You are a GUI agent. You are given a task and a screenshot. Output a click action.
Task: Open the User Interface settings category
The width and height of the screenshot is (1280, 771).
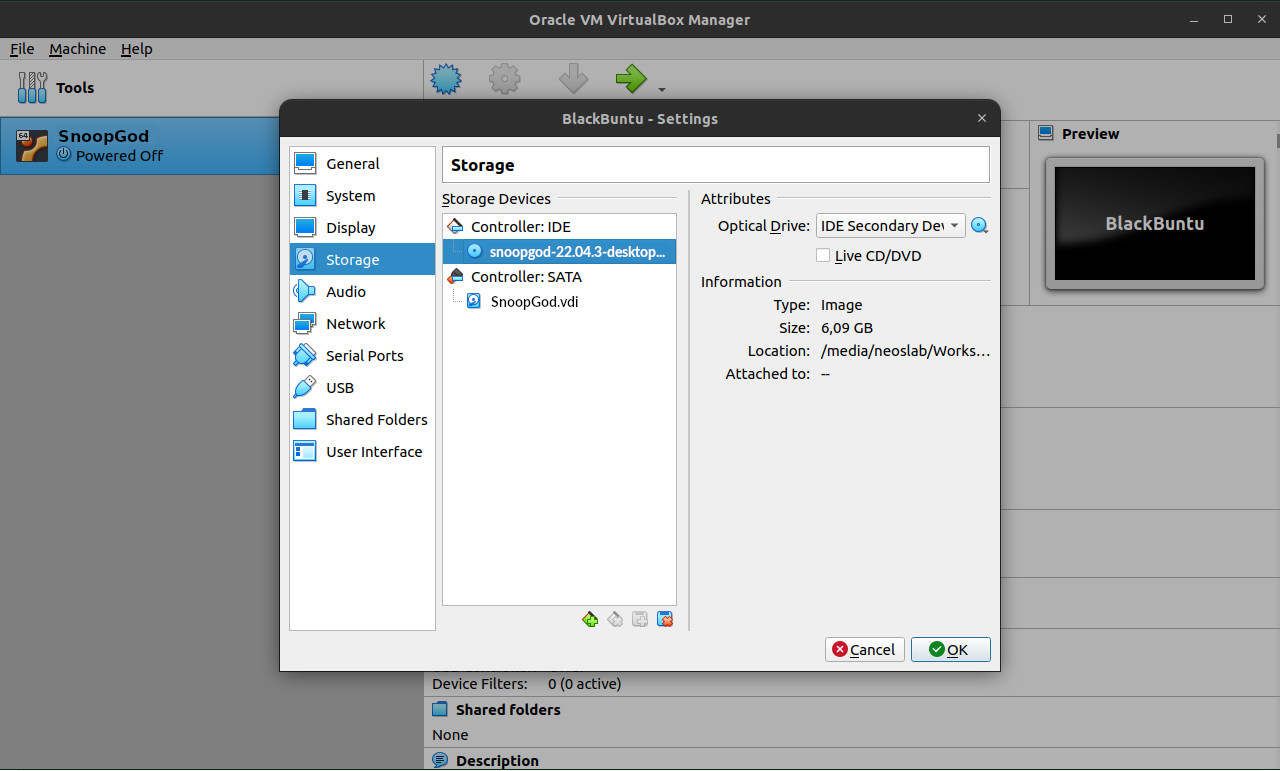pos(362,452)
